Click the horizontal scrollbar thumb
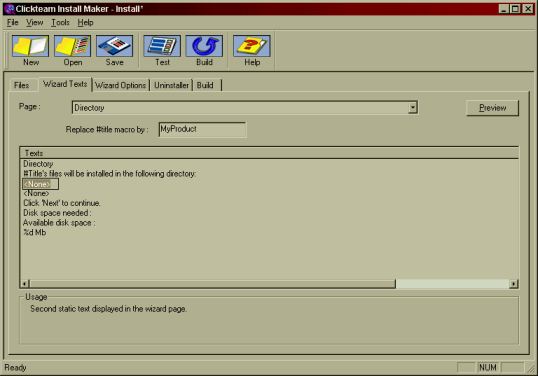The height and width of the screenshot is (376, 538). pyautogui.click(x=212, y=284)
